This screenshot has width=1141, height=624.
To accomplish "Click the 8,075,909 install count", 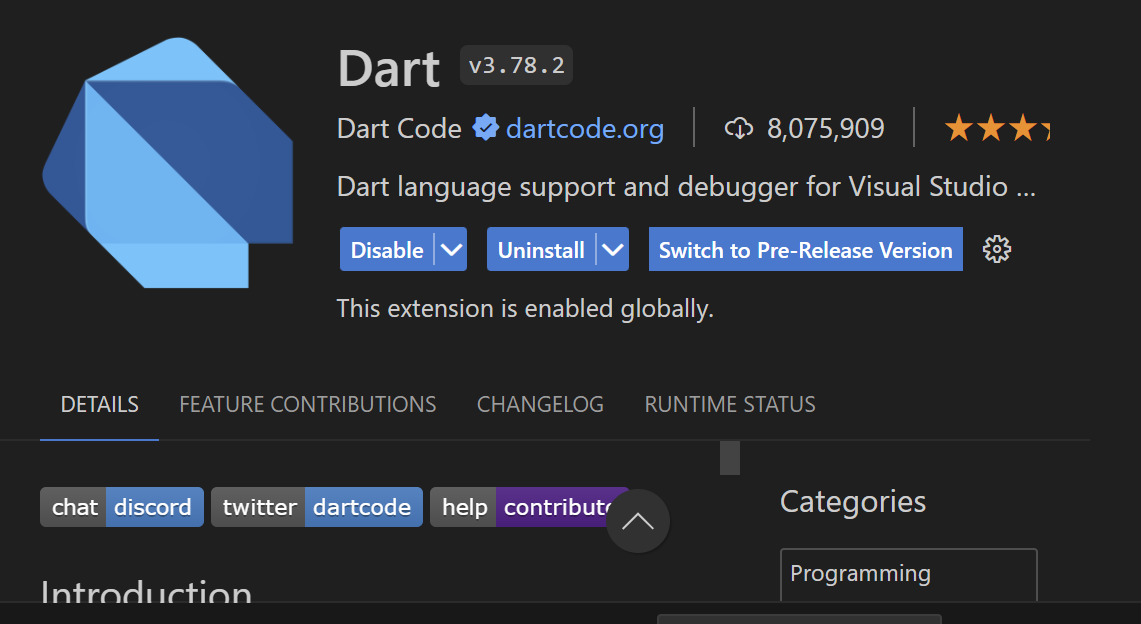I will coord(826,129).
